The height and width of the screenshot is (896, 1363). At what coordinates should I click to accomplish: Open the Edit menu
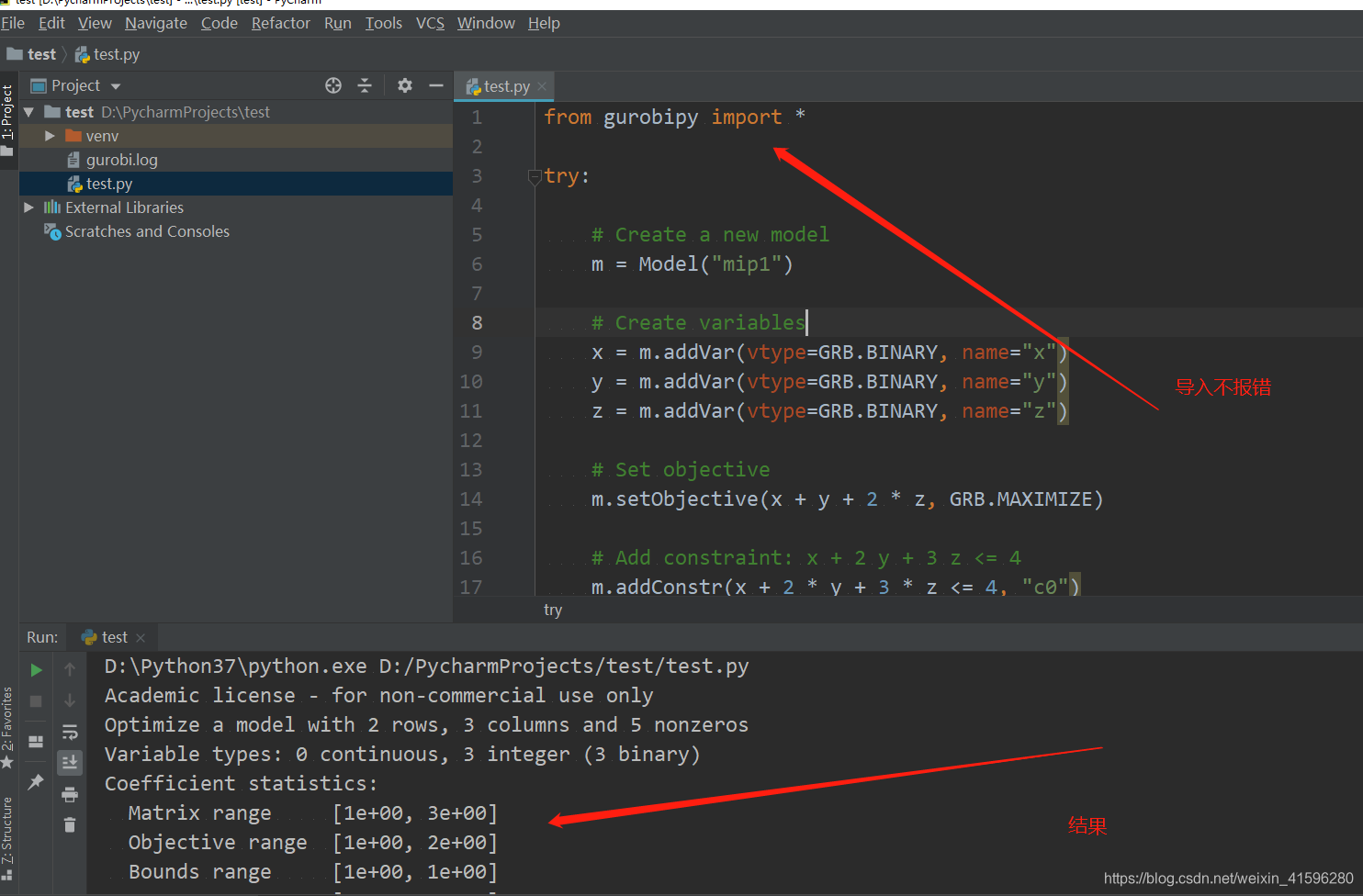tap(51, 23)
